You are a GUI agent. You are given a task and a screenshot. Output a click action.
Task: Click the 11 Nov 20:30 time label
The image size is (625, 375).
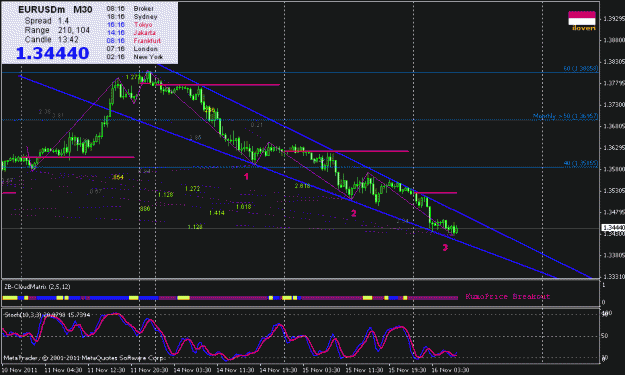click(x=149, y=370)
